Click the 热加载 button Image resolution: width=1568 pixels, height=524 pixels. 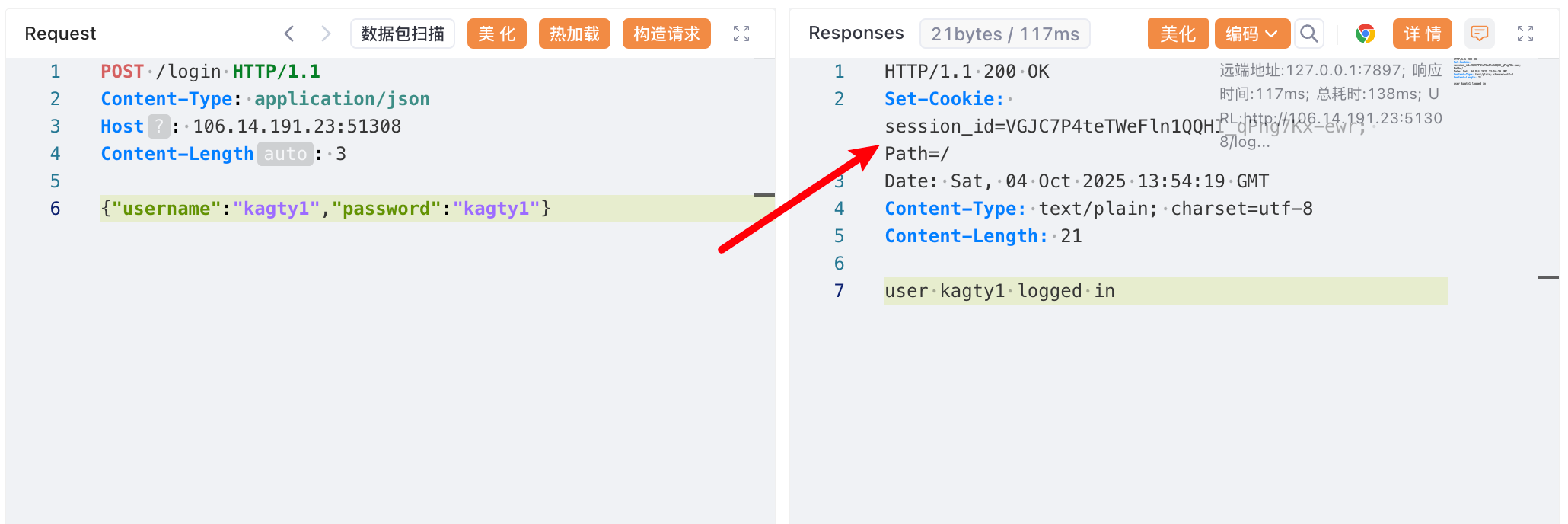tap(575, 34)
